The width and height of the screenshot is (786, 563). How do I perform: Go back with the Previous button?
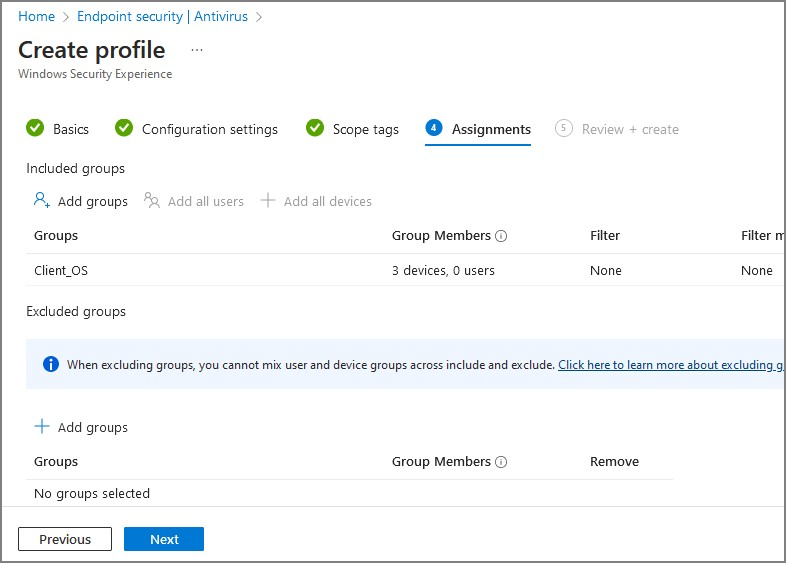(x=65, y=539)
